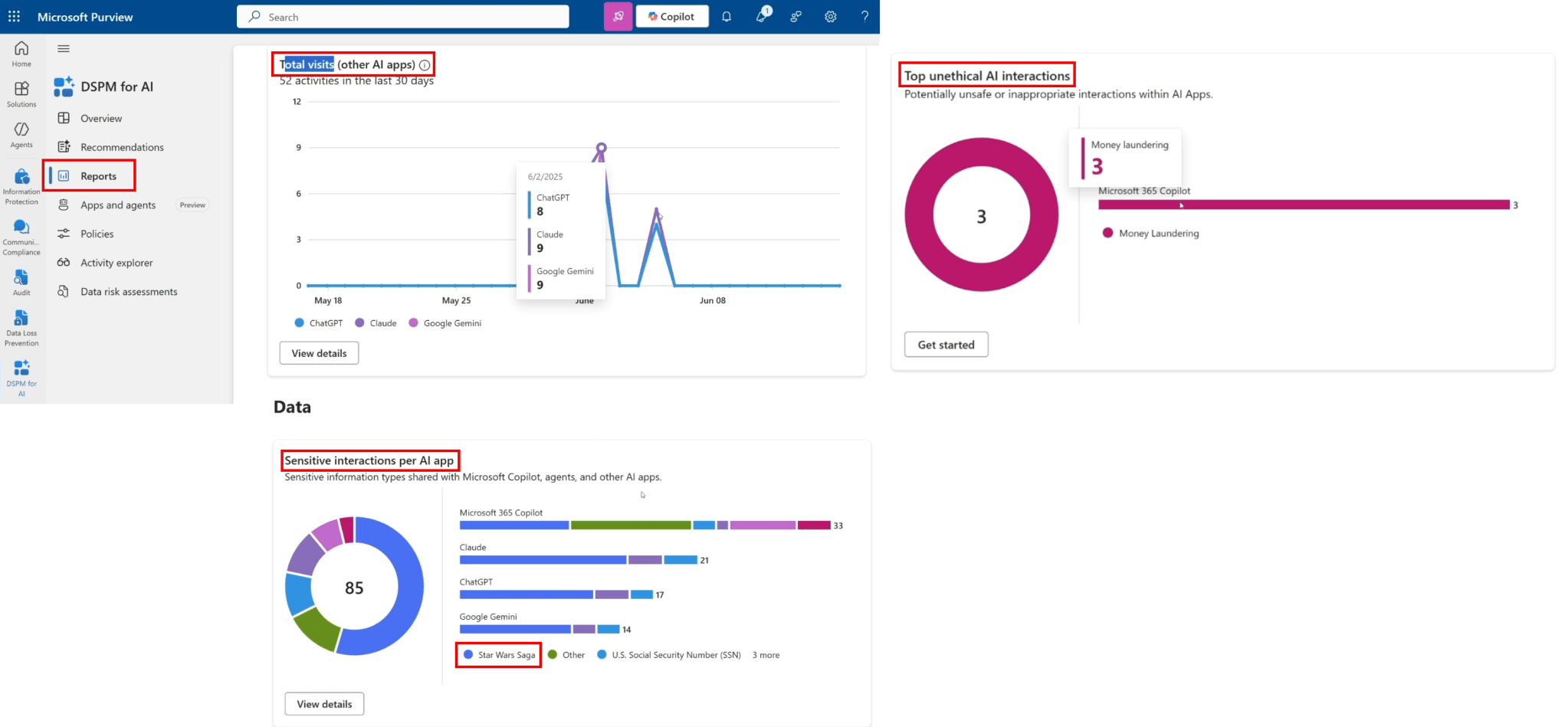Collapse navigation with hamburger icon
The image size is (1568, 727).
click(64, 48)
